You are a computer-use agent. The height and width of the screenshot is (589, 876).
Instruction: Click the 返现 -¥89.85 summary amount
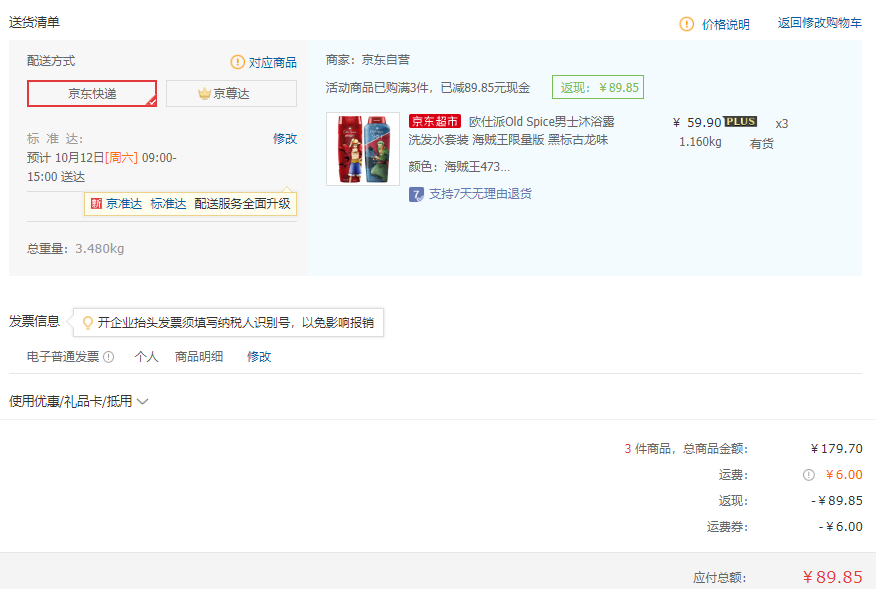837,501
